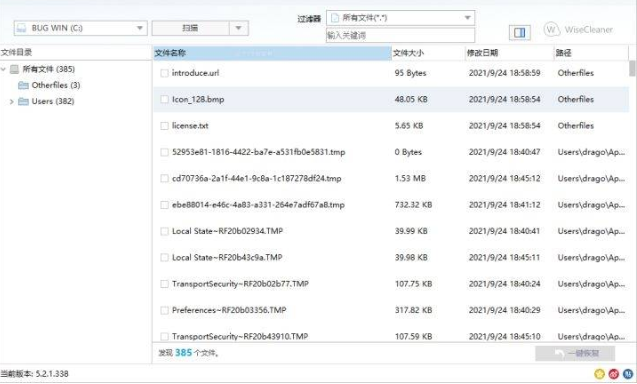Viewport: 637px width, 384px height.
Task: Click the 2021/9/24 18:45:12 date cell
Action: click(x=505, y=178)
